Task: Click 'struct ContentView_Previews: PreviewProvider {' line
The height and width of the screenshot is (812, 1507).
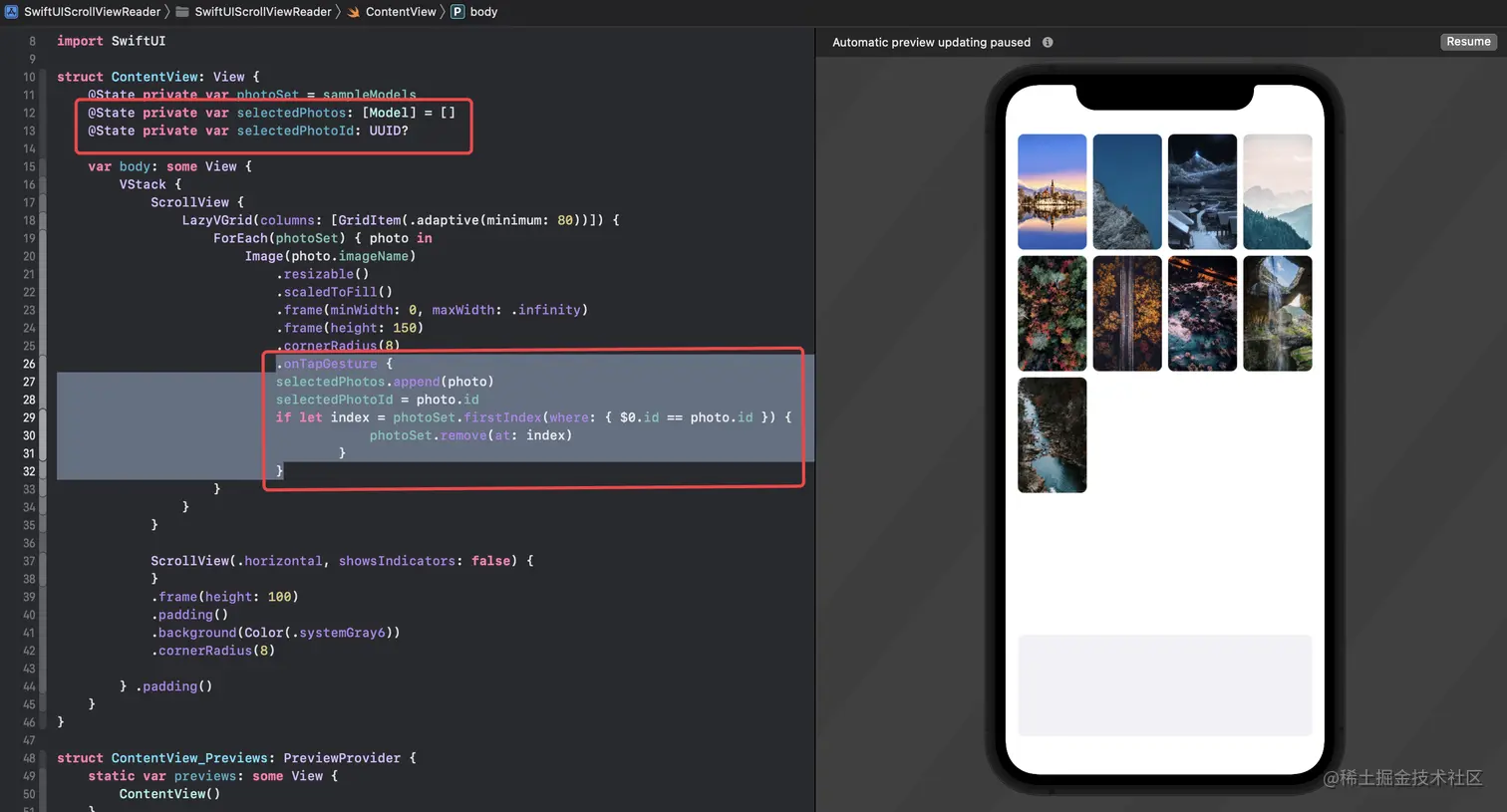Action: [x=236, y=758]
